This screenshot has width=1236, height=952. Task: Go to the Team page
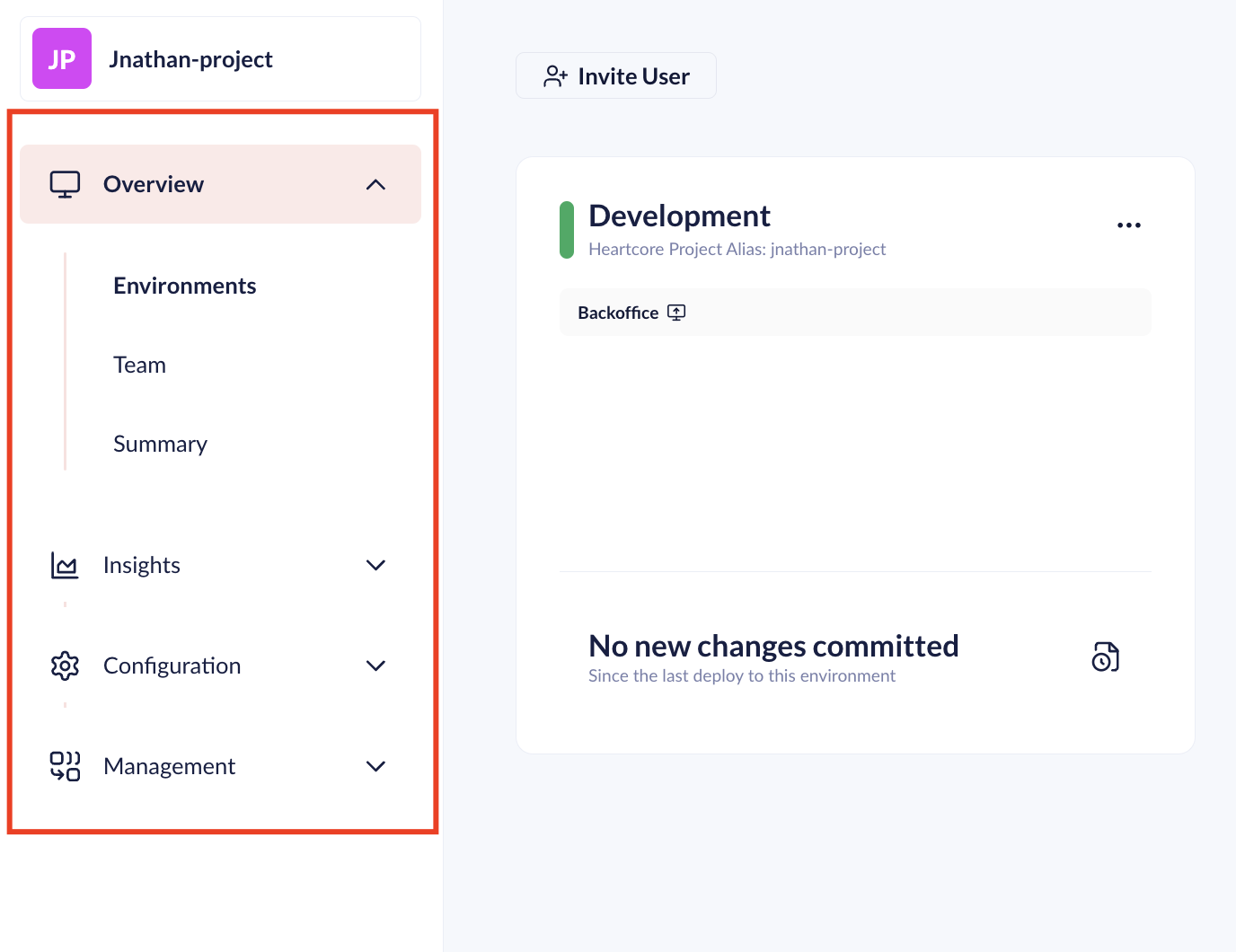click(139, 365)
